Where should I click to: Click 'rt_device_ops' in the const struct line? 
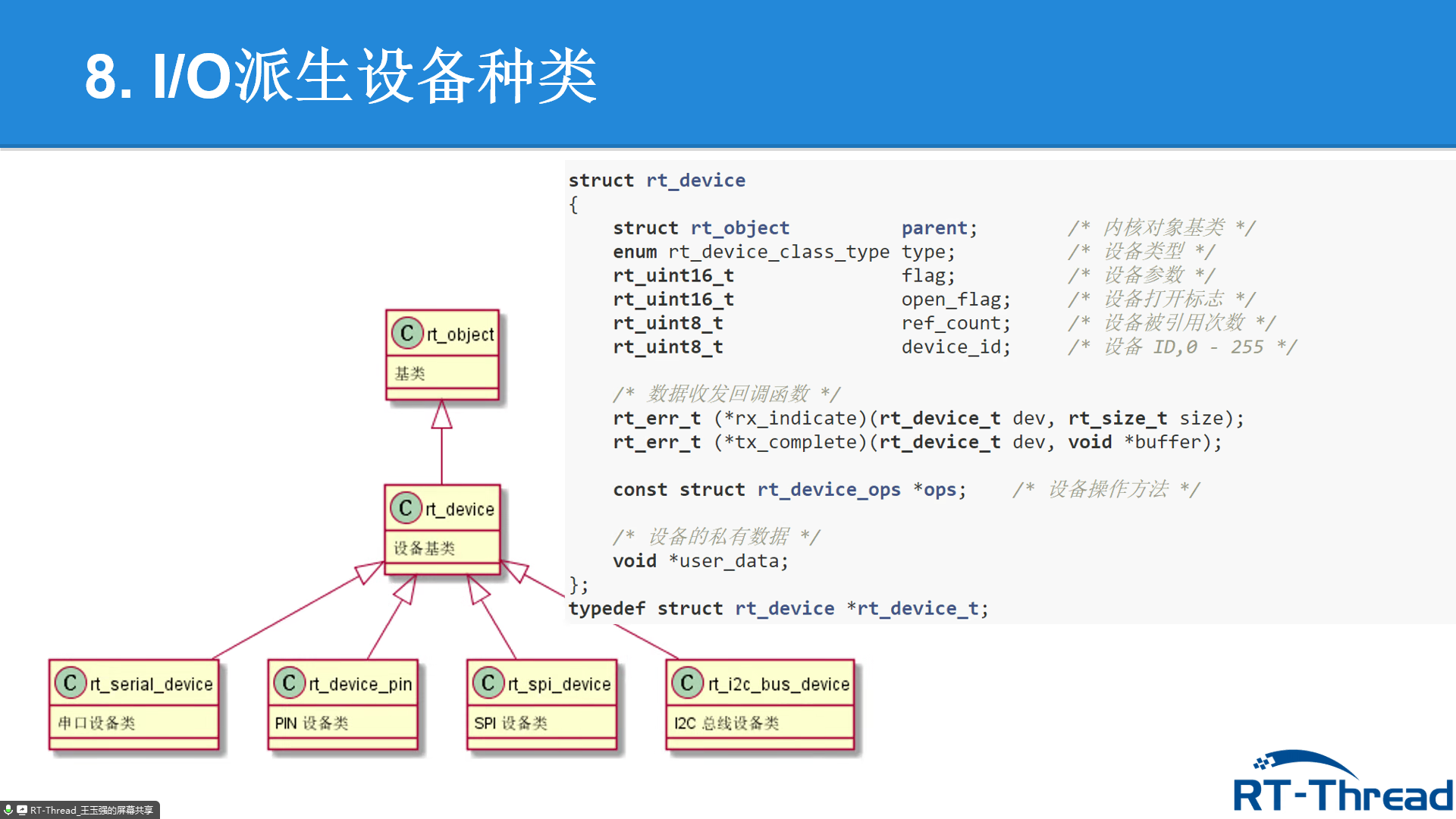pyautogui.click(x=829, y=490)
